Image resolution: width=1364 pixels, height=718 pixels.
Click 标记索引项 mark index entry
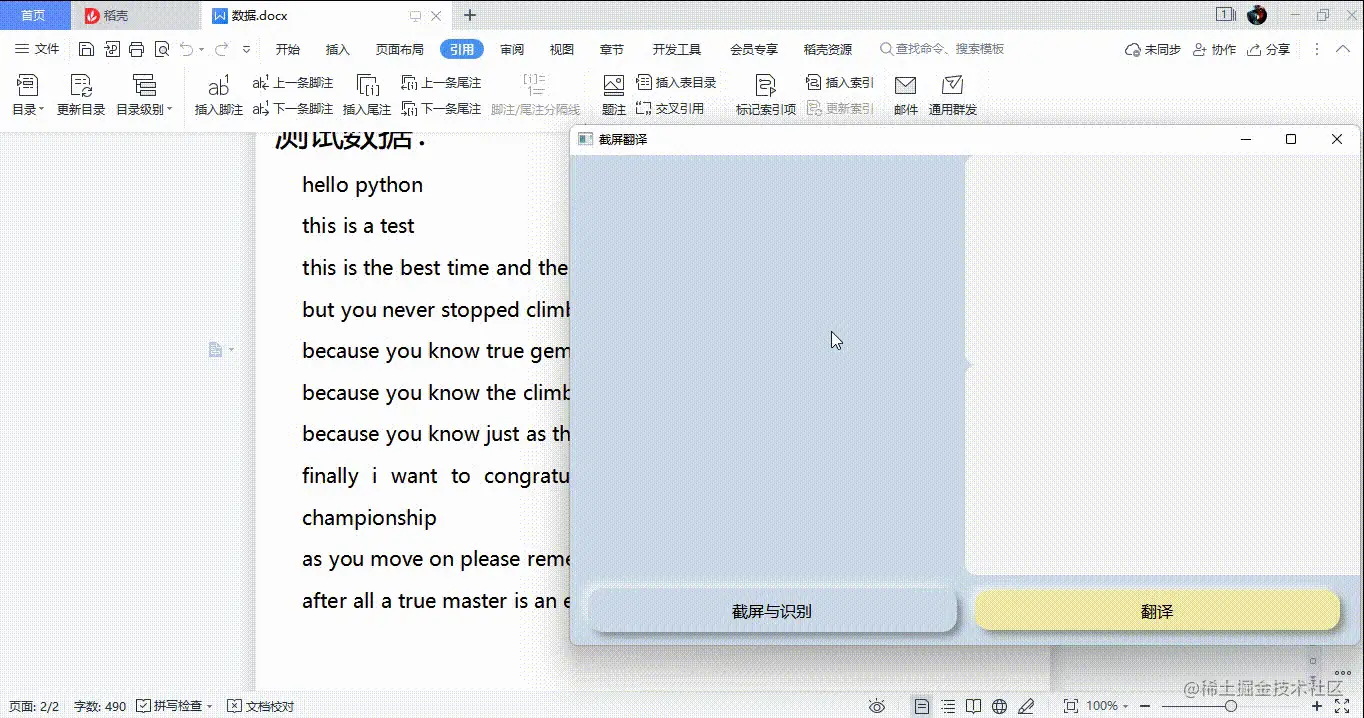point(766,95)
